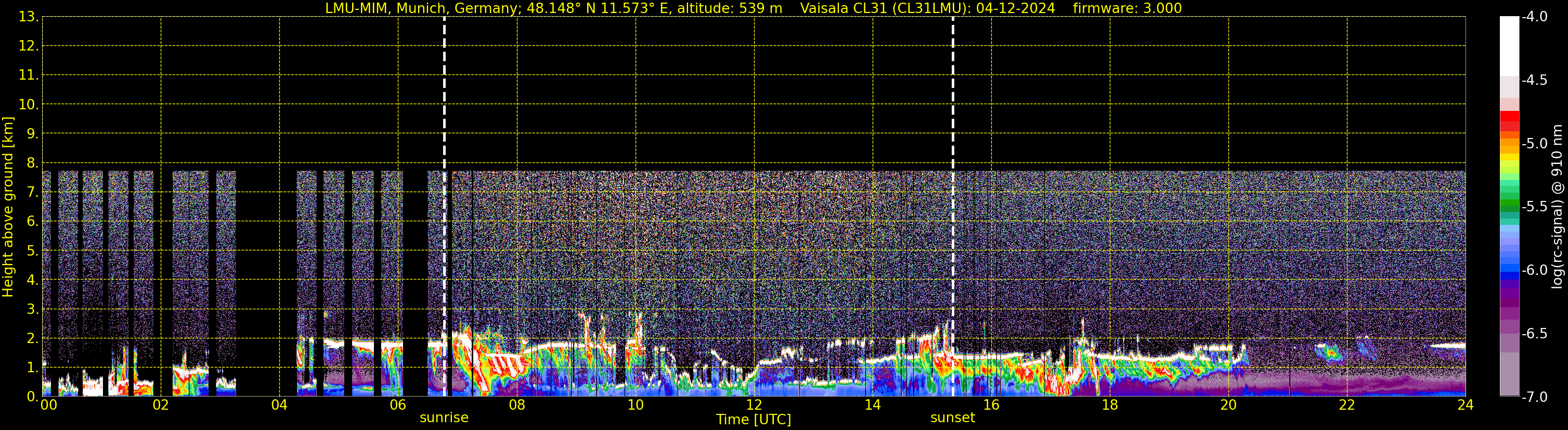1568x430 pixels.
Task: Click the 'sunset' label below the time axis
Action: coord(953,418)
